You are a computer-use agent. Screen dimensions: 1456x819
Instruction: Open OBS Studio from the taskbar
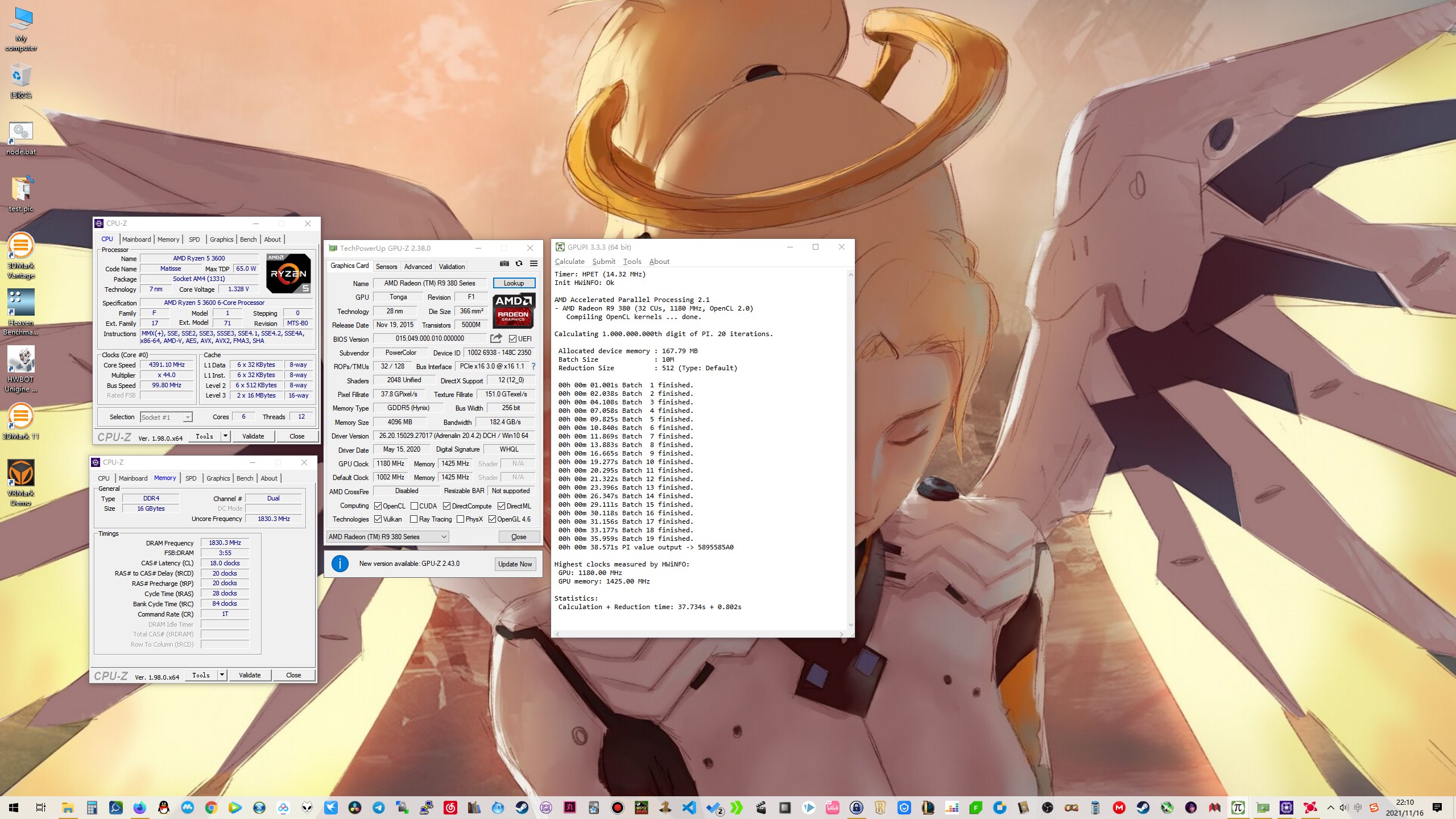[x=1047, y=807]
